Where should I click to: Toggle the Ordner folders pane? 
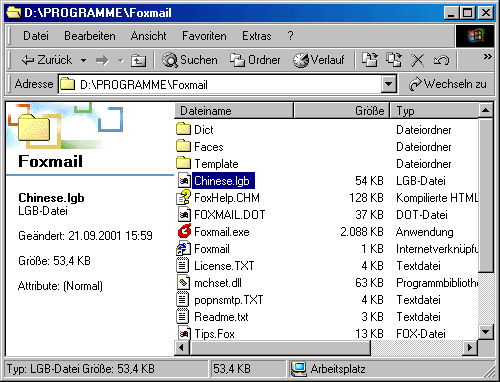point(255,60)
